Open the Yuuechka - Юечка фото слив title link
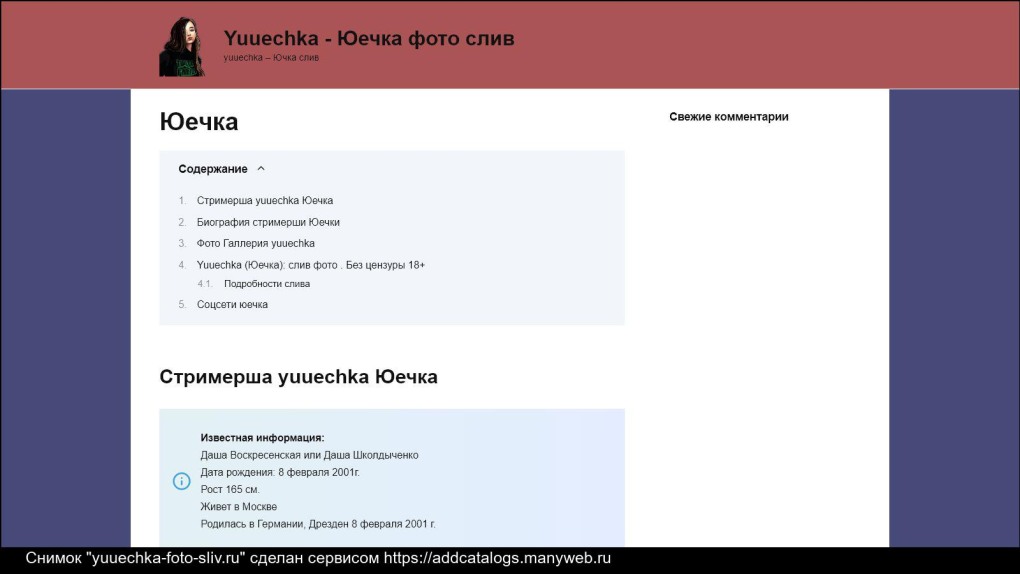Image resolution: width=1020 pixels, height=574 pixels. (x=369, y=38)
